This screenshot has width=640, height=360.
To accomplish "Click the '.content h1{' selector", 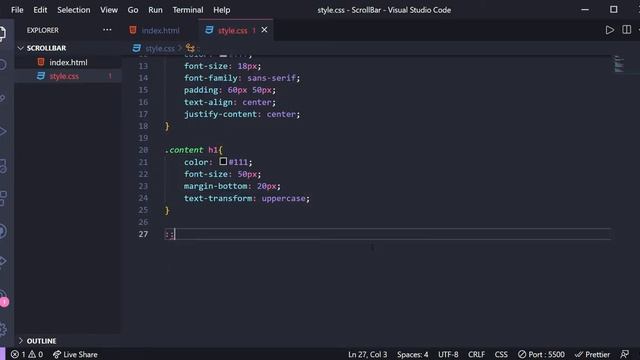I will (193, 150).
